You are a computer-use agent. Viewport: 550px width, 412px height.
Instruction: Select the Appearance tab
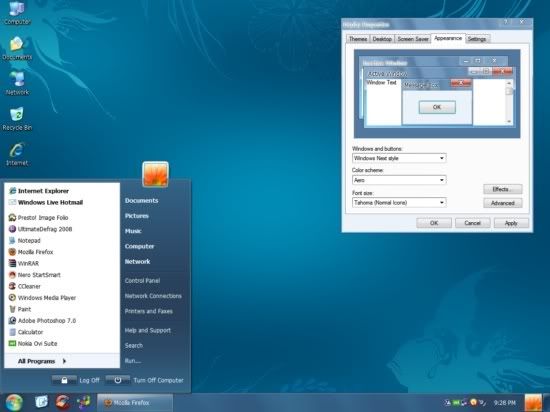pyautogui.click(x=448, y=38)
